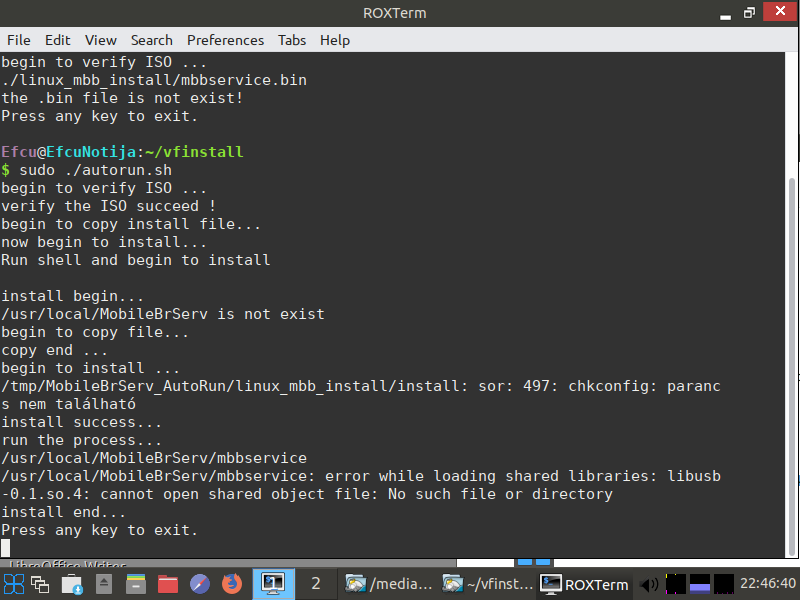This screenshot has height=600, width=800.
Task: Click 'the .bin file is not exist!' line
Action: tap(122, 98)
